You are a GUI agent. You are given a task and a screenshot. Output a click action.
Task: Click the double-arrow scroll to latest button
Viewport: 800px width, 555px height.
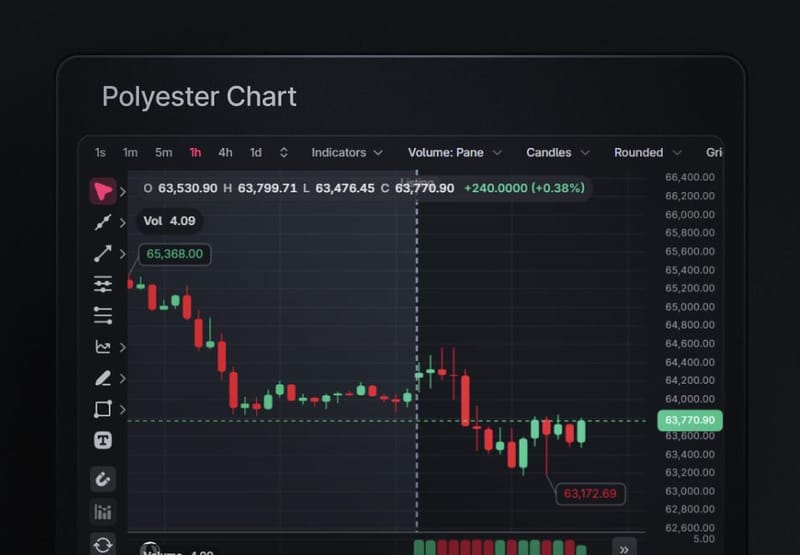624,549
